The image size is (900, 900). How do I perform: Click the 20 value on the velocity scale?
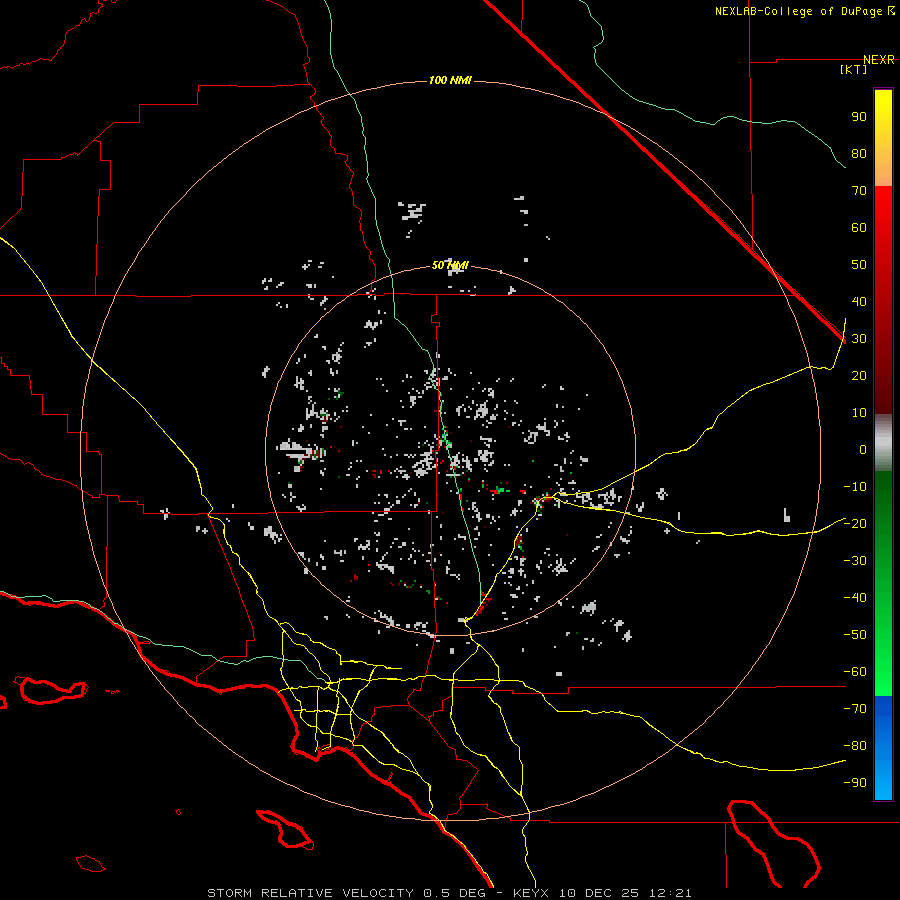859,375
